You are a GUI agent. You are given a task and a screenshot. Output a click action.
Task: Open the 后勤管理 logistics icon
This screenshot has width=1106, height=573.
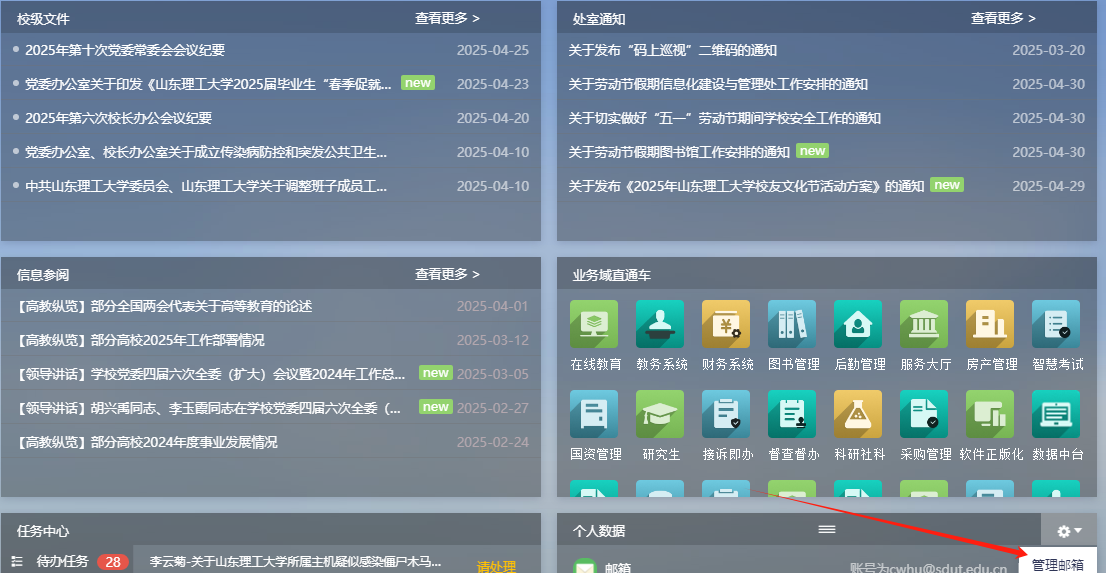(858, 324)
